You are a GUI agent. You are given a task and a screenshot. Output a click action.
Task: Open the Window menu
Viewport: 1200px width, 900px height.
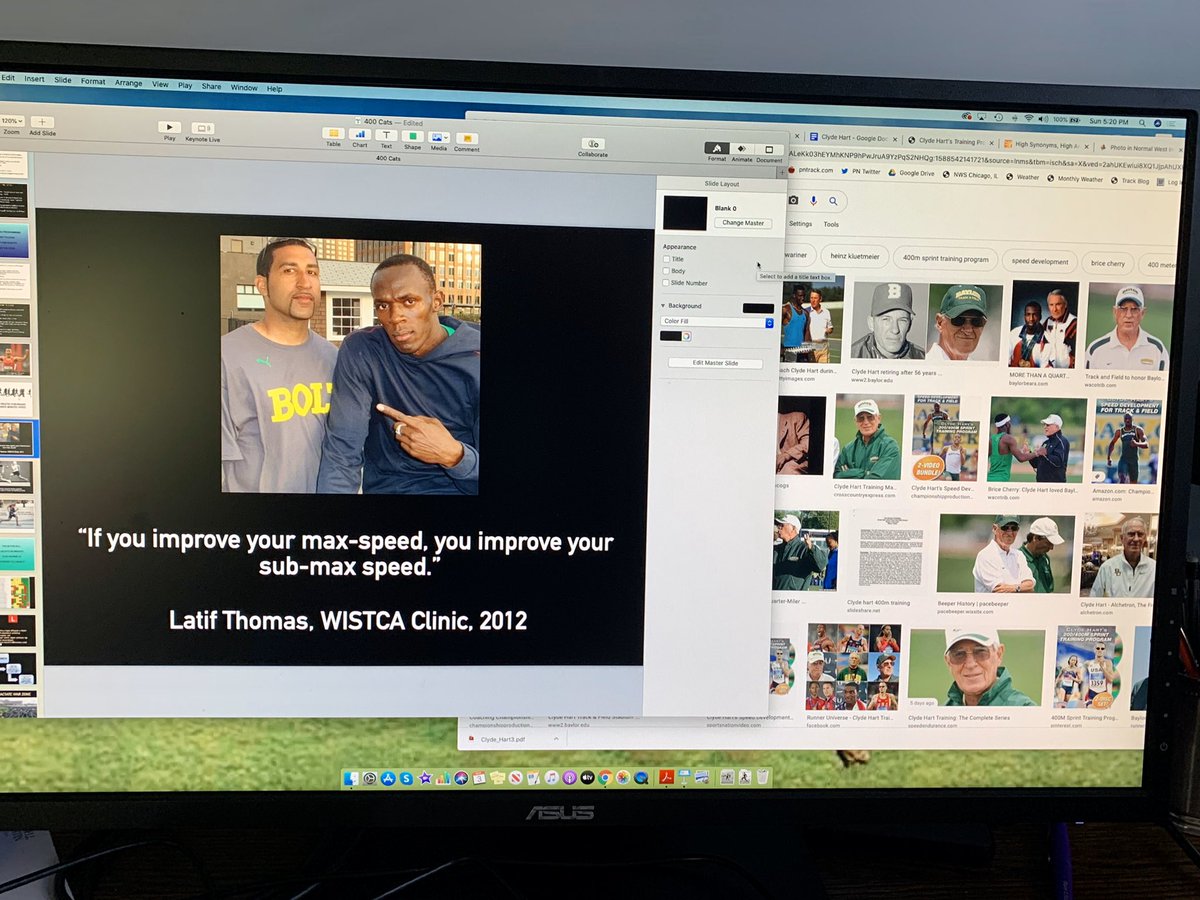pyautogui.click(x=244, y=87)
